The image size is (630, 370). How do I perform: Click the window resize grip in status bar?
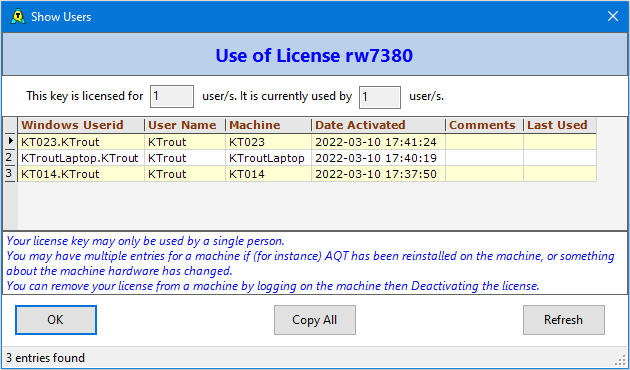point(621,360)
